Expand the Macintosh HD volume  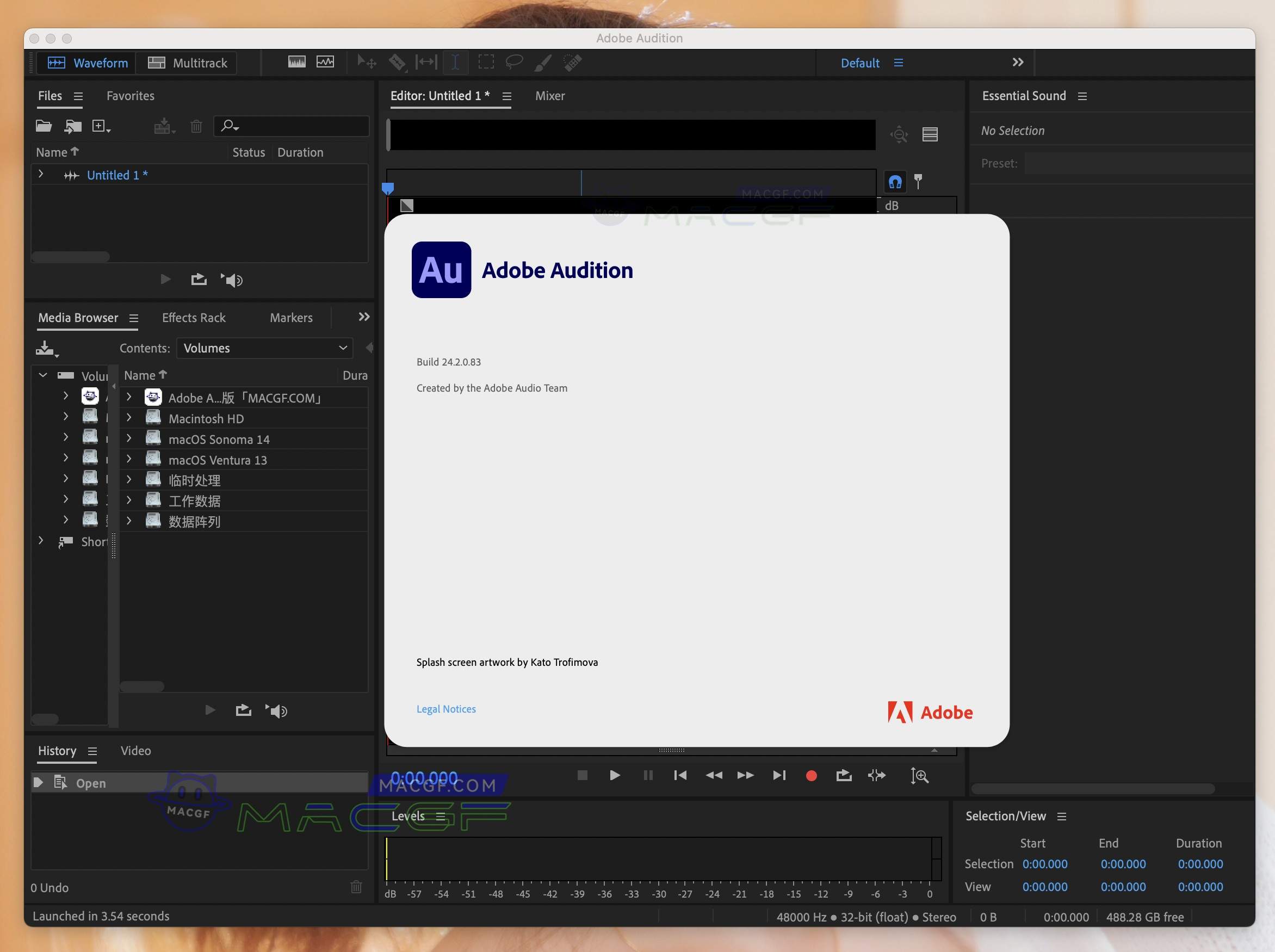click(x=129, y=418)
